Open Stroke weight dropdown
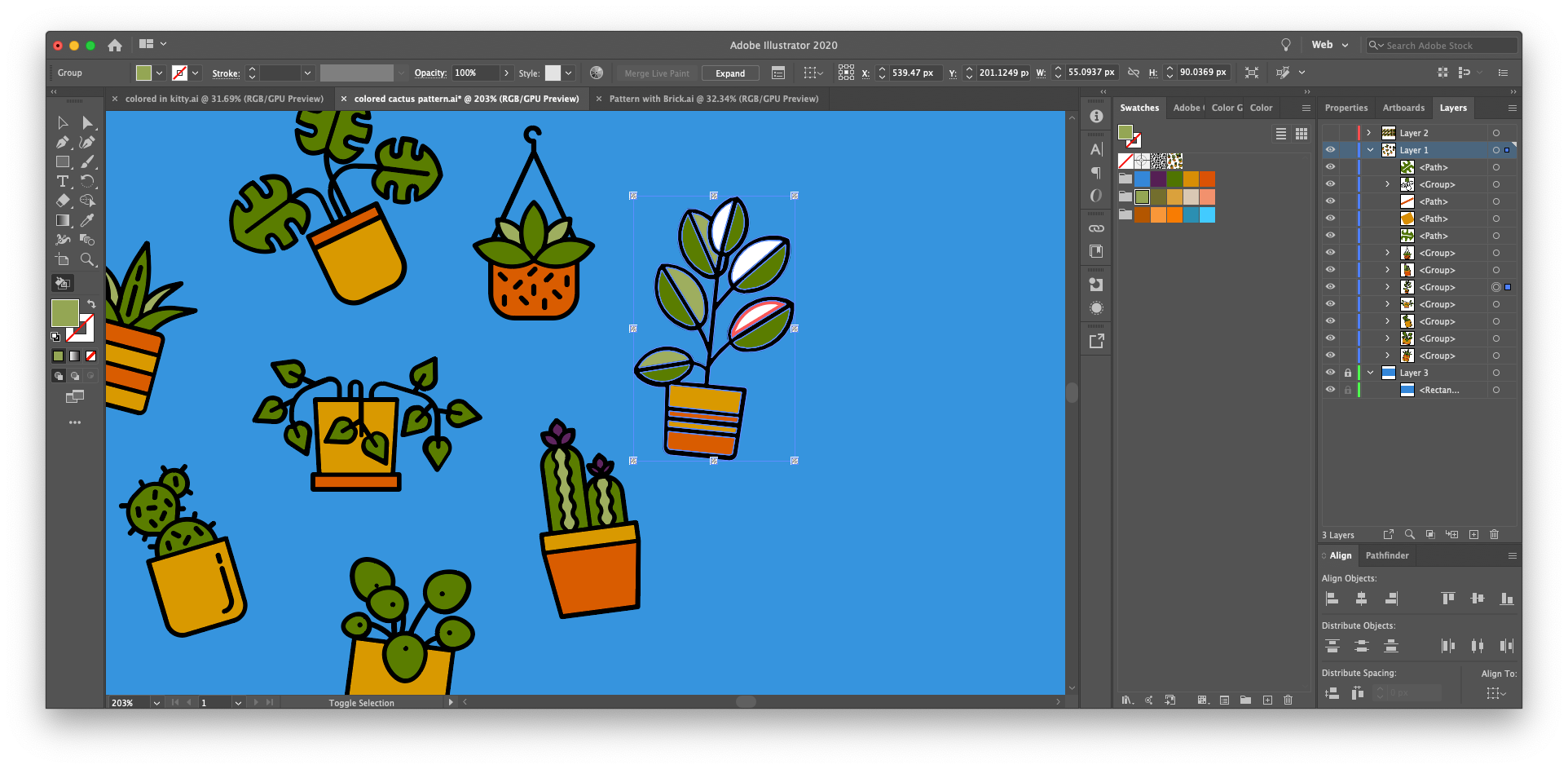Image resolution: width=1568 pixels, height=769 pixels. [307, 73]
